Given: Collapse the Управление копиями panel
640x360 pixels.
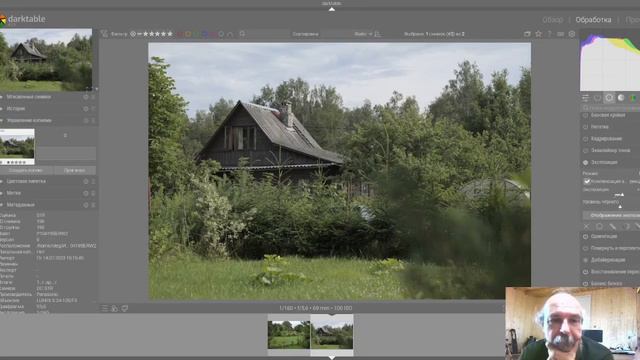Looking at the screenshot, I should (29, 121).
